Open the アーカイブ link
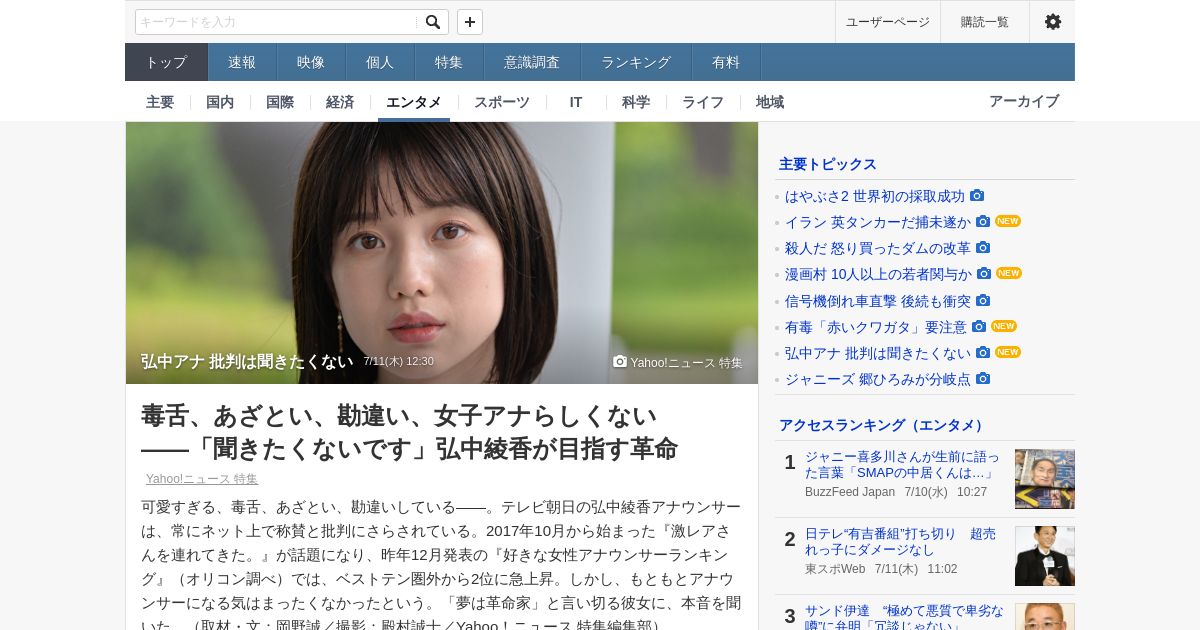The width and height of the screenshot is (1200, 630). [1024, 101]
